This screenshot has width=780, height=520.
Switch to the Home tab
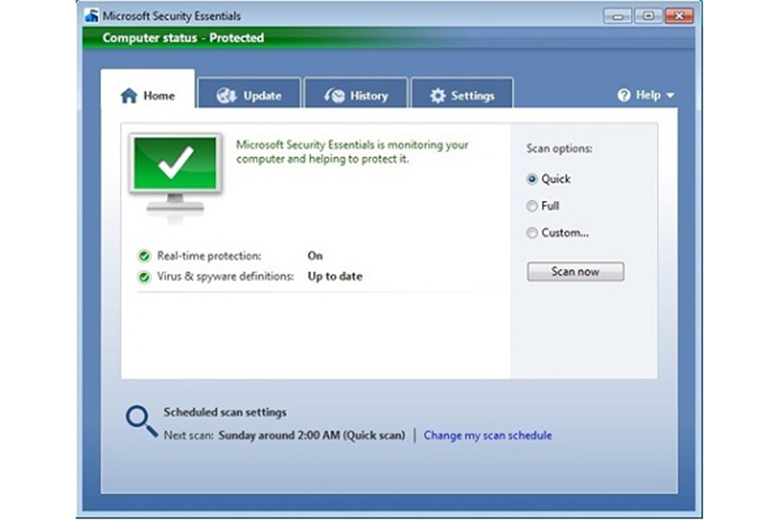coord(148,90)
